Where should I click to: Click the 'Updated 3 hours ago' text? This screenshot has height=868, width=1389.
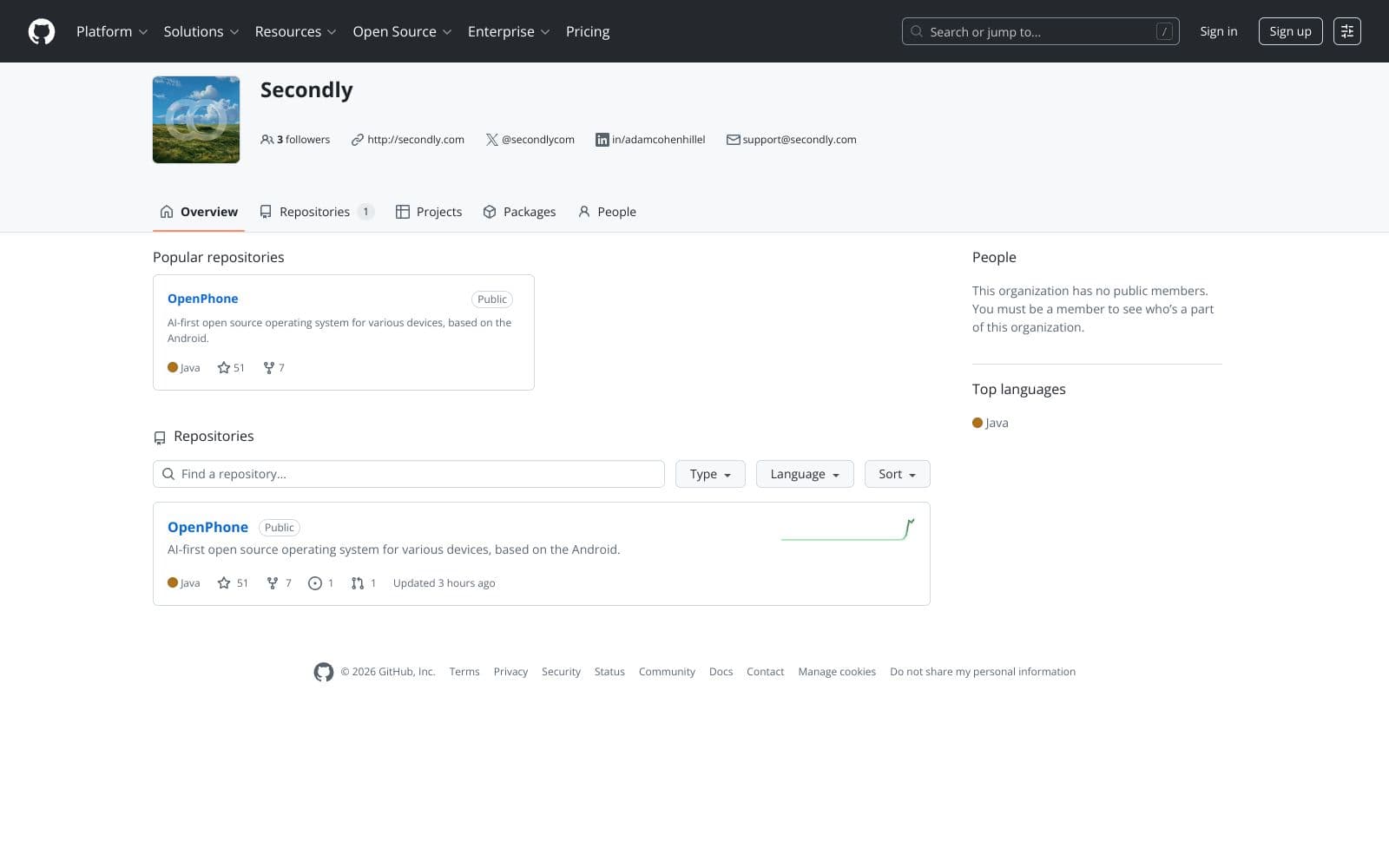(444, 583)
